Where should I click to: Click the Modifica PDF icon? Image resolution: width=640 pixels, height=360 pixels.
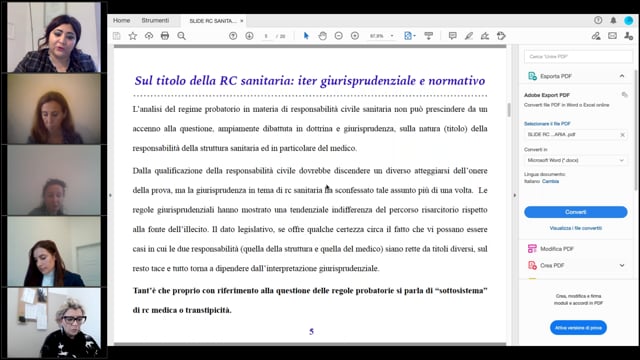[532, 249]
